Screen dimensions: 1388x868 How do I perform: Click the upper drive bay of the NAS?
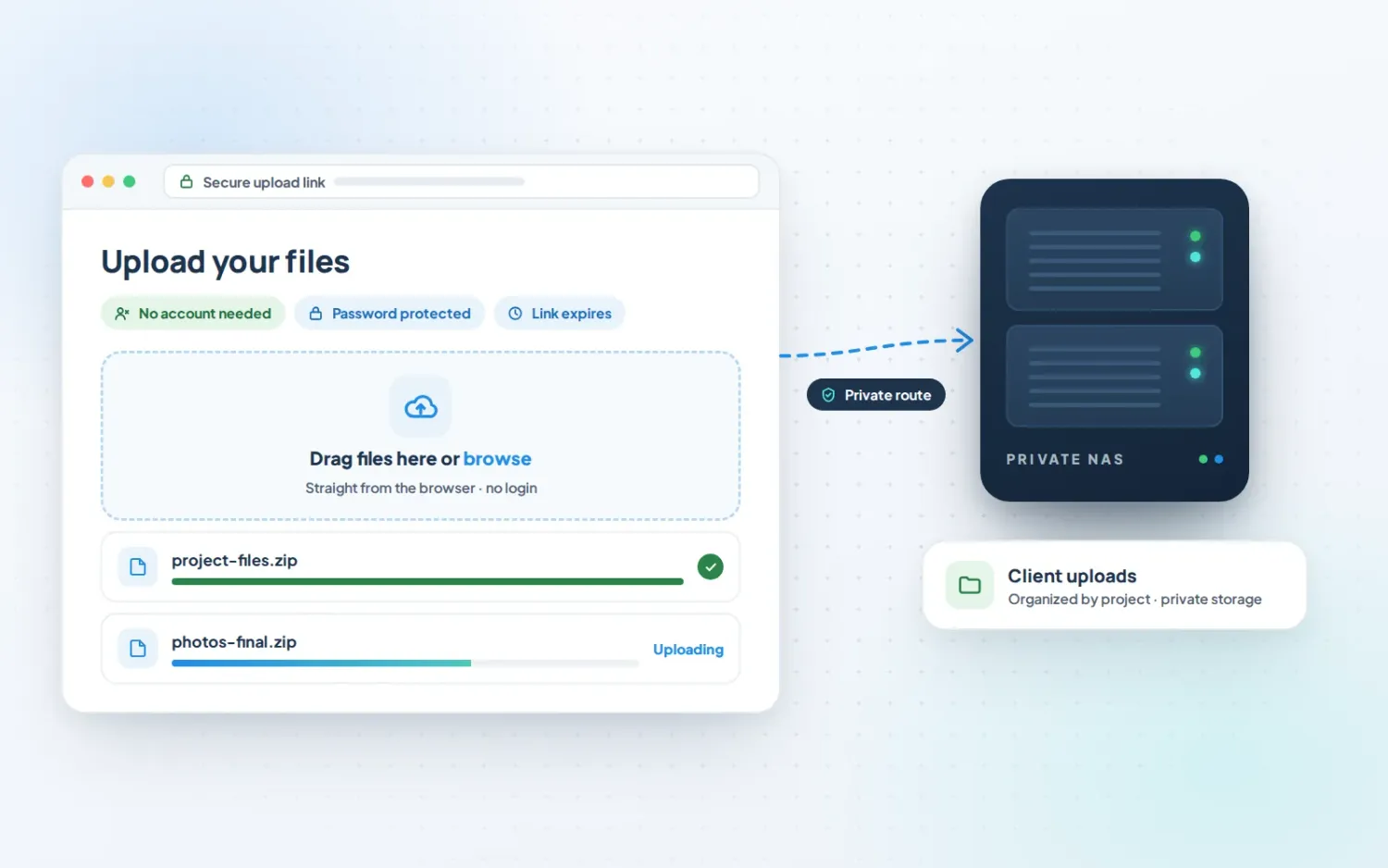coord(1114,259)
